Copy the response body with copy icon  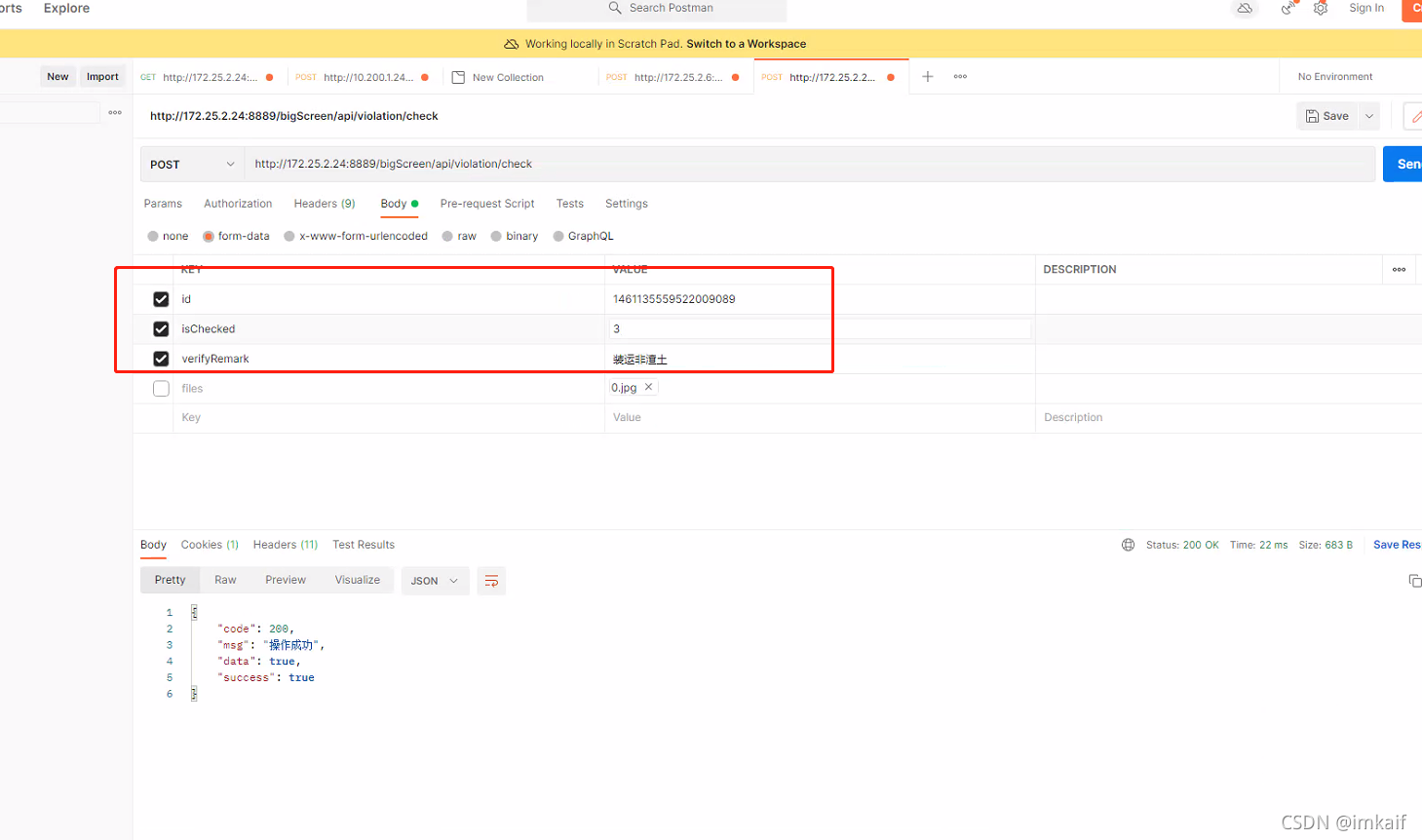1414,581
